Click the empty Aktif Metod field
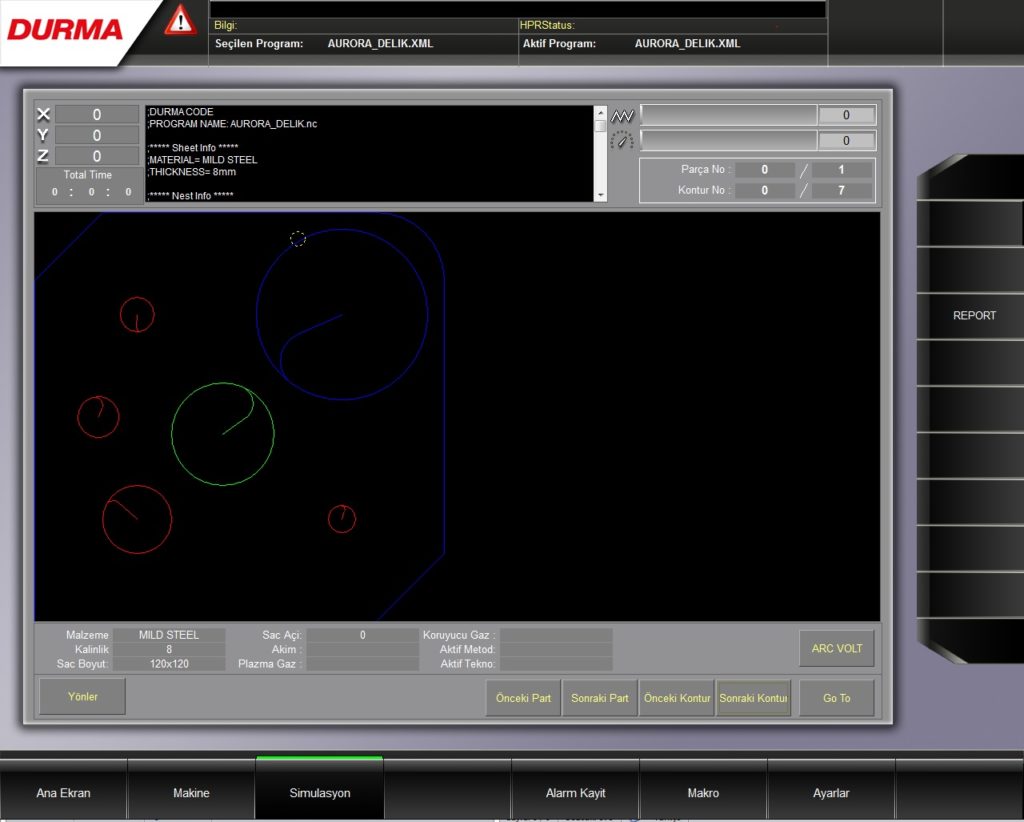The width and height of the screenshot is (1024, 822). [x=556, y=649]
